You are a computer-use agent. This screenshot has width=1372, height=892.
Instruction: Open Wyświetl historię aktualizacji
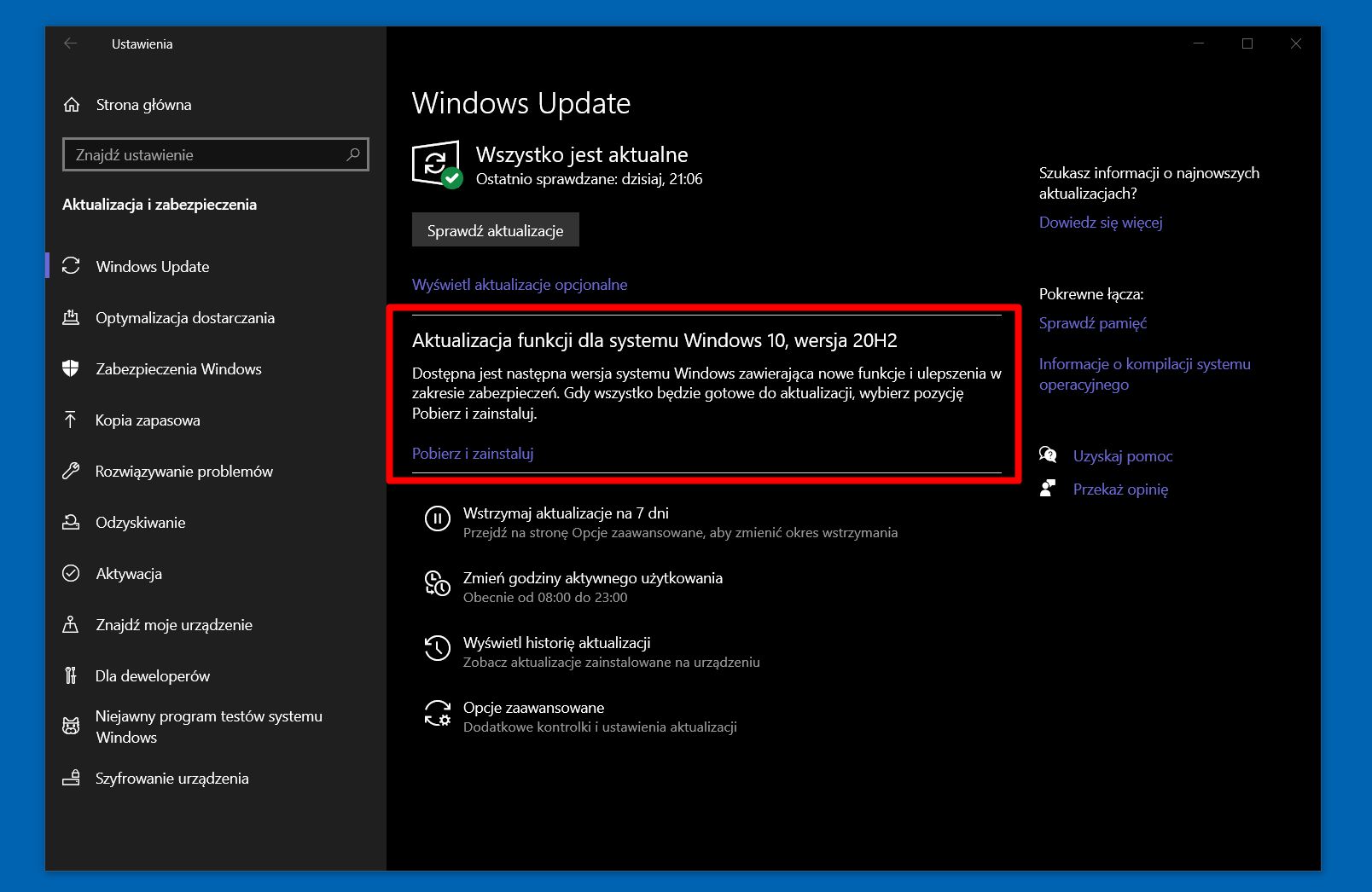[557, 643]
